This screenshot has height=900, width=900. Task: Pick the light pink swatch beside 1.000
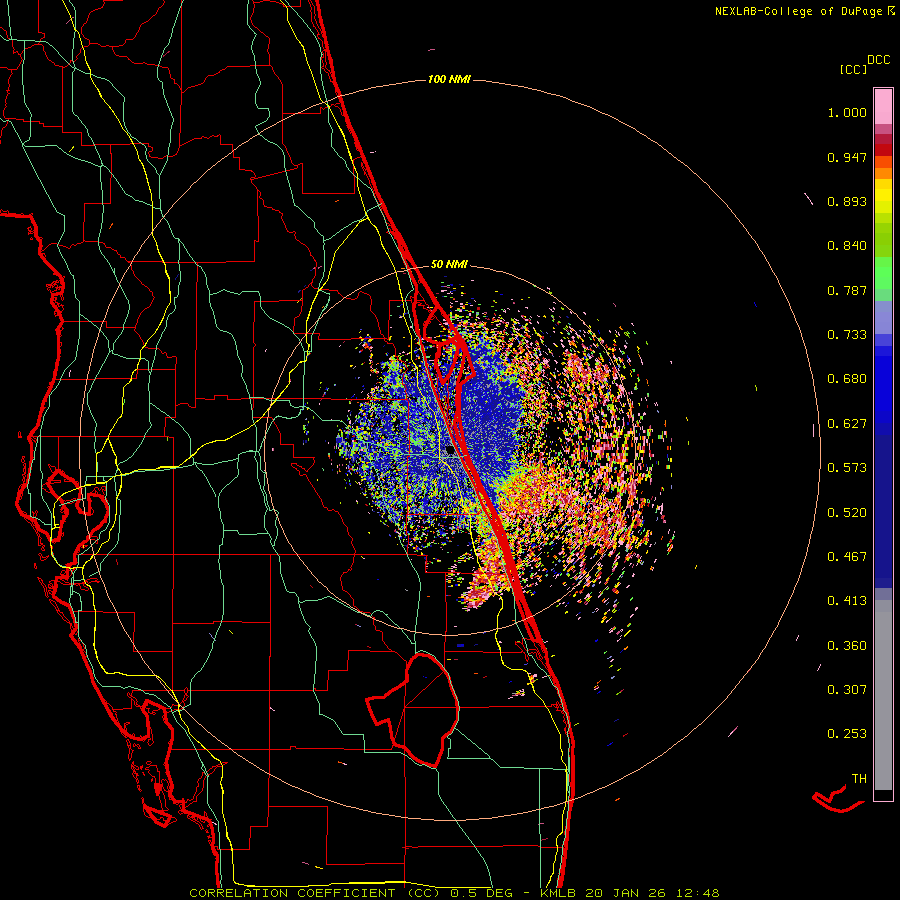[883, 107]
